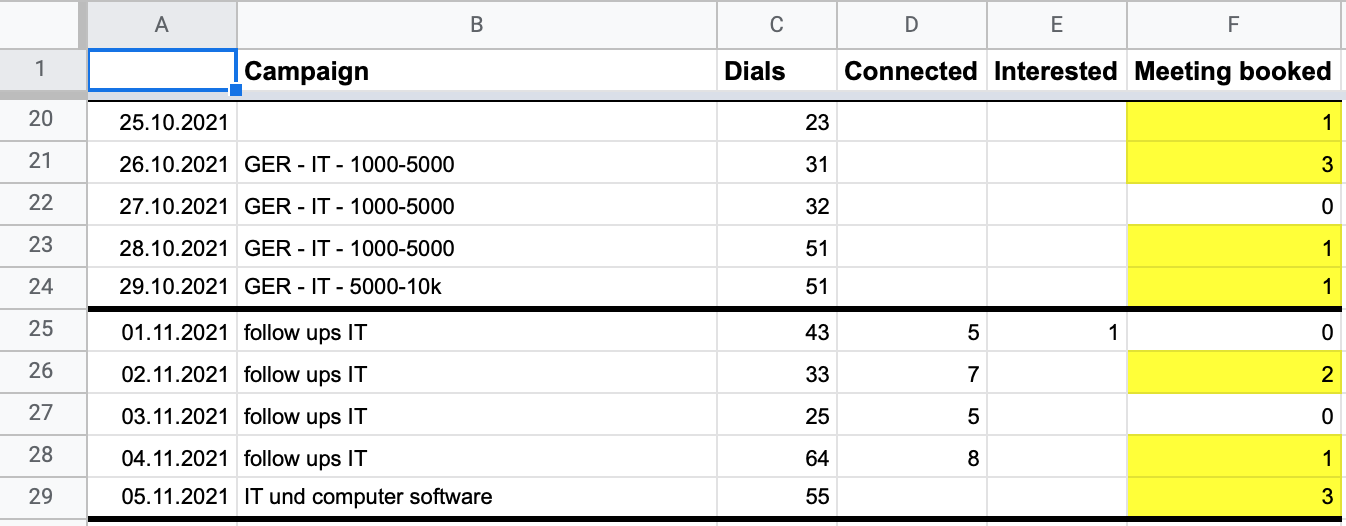Select column A header
This screenshot has width=1346, height=526.
click(162, 25)
